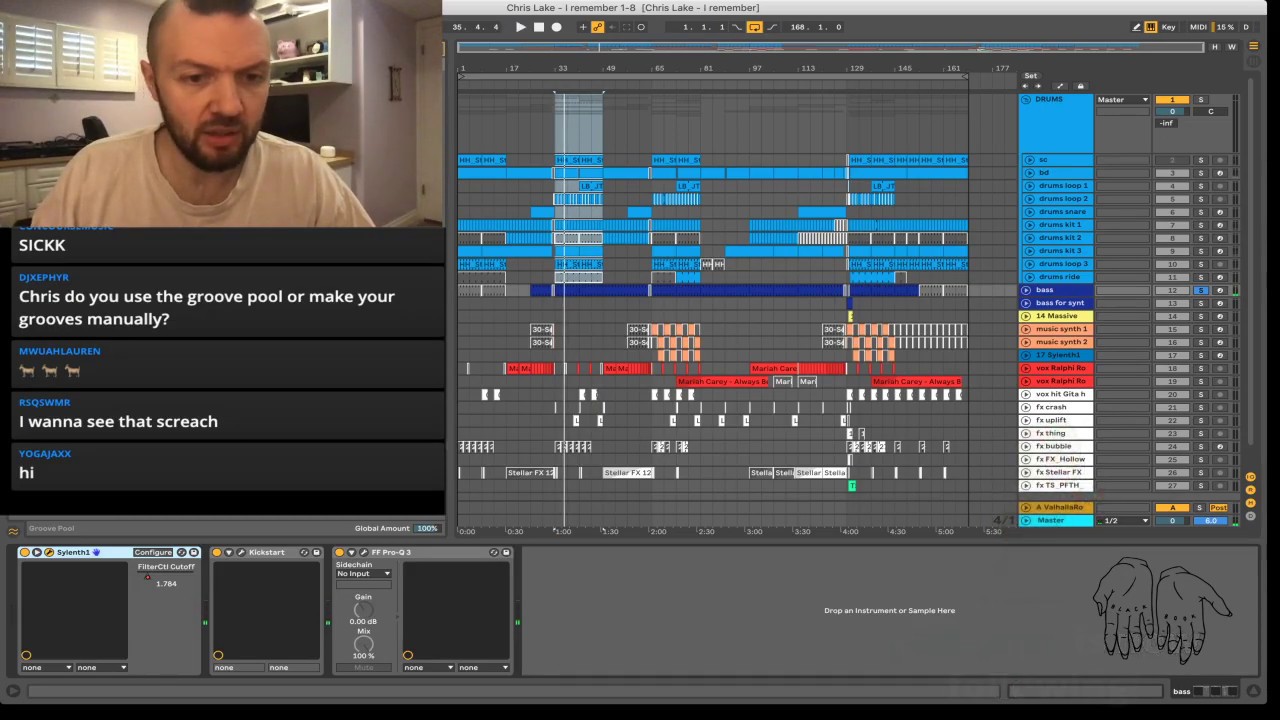This screenshot has height=720, width=1280.
Task: Hot-swap FF Pro-Q 3 preset
Action: coord(494,552)
